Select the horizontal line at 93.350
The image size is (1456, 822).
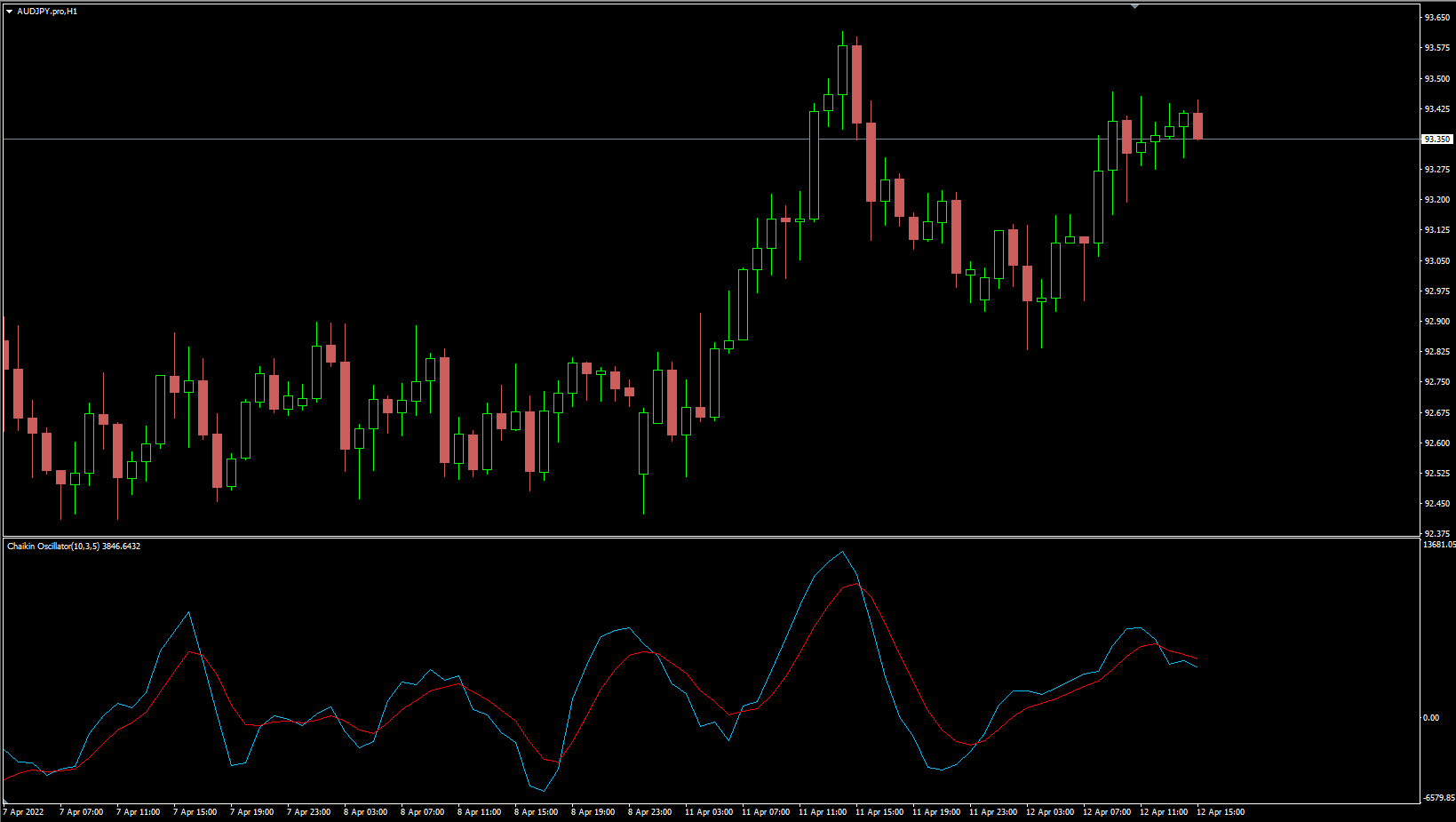(622, 140)
